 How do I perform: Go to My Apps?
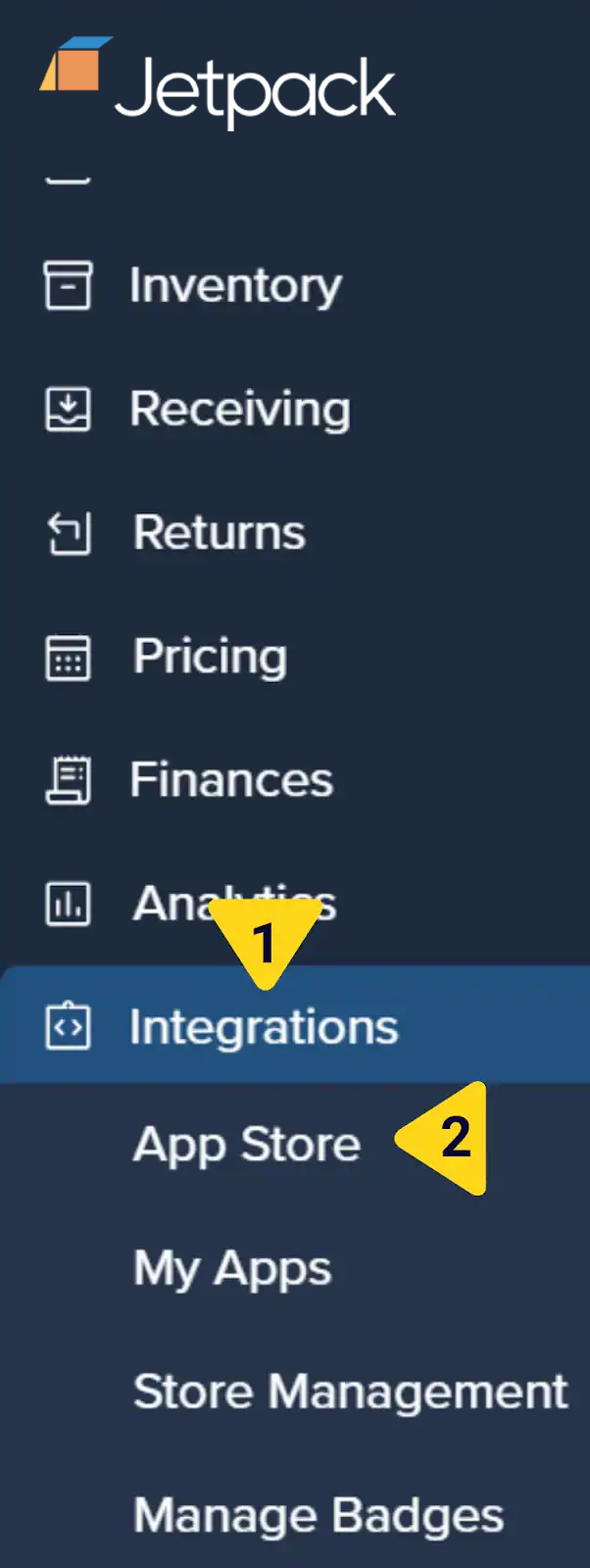(231, 1268)
